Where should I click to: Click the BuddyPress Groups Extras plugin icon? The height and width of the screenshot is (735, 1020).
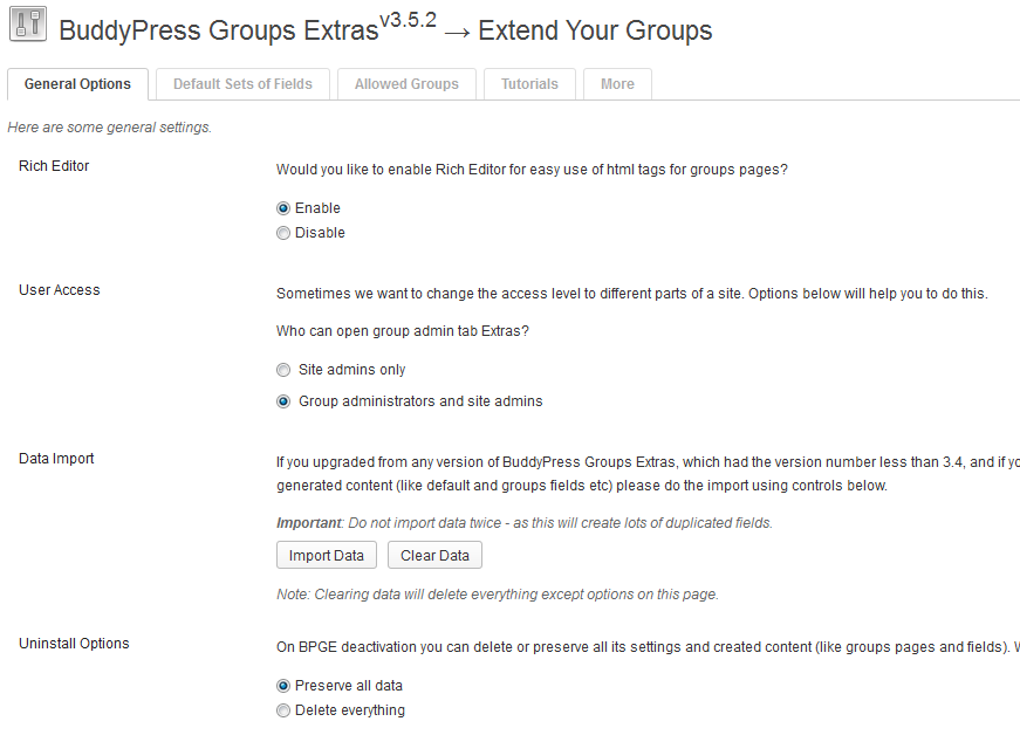click(27, 24)
